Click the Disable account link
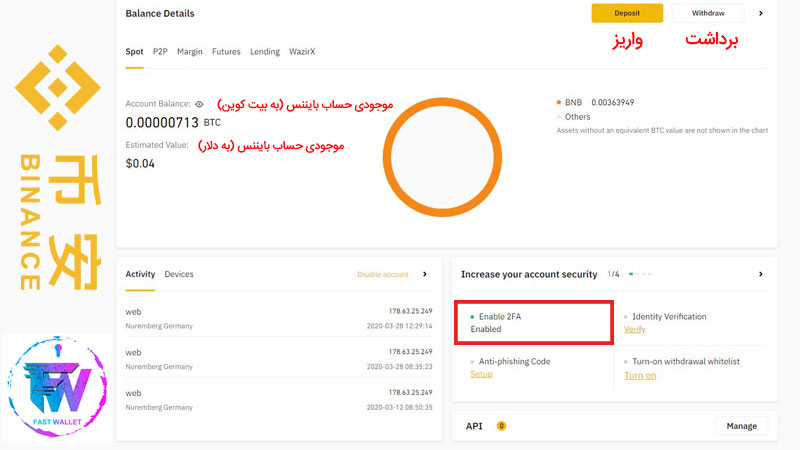800x450 pixels. pos(383,274)
